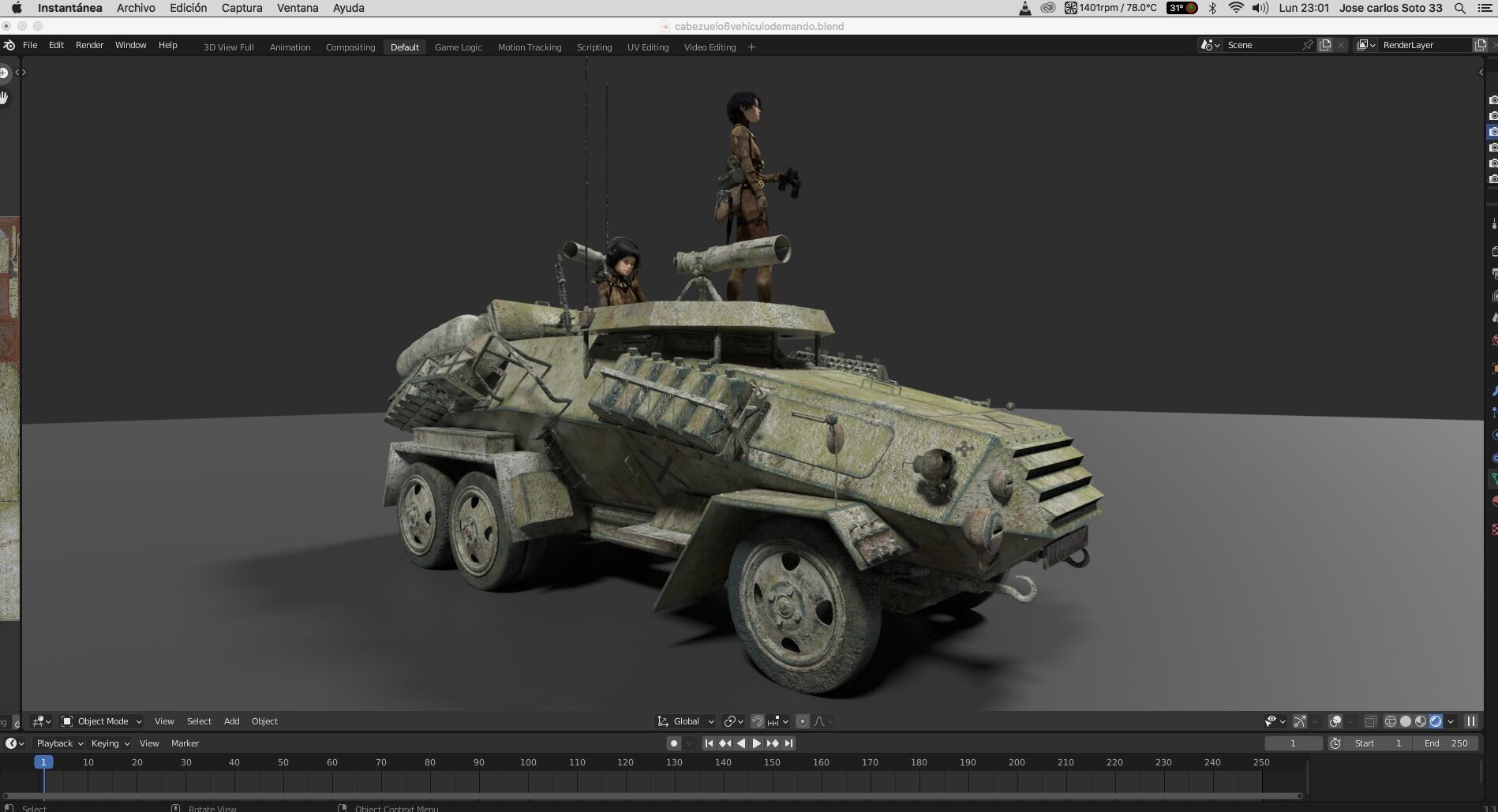The height and width of the screenshot is (812, 1498).
Task: Open the timeline Marker menu
Action: point(185,743)
